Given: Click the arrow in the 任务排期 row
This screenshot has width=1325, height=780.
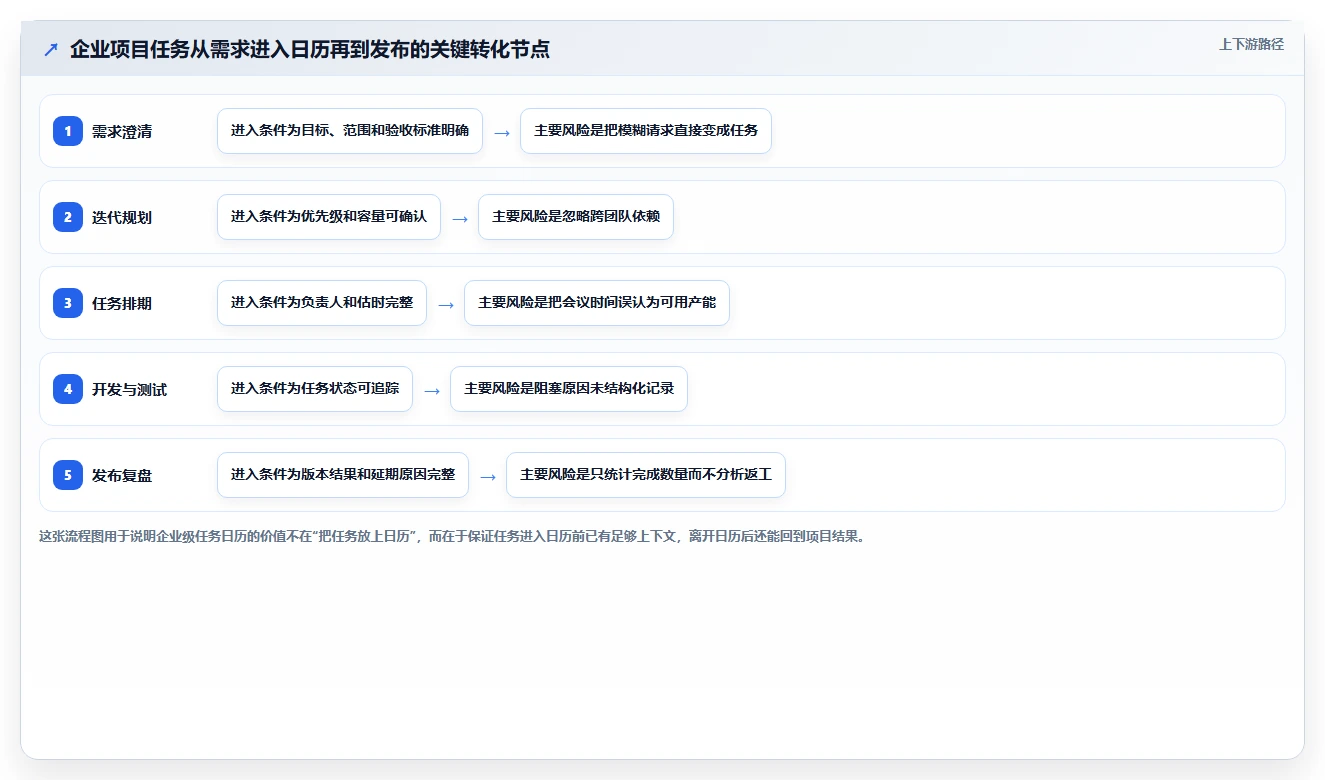Looking at the screenshot, I should click(x=446, y=304).
